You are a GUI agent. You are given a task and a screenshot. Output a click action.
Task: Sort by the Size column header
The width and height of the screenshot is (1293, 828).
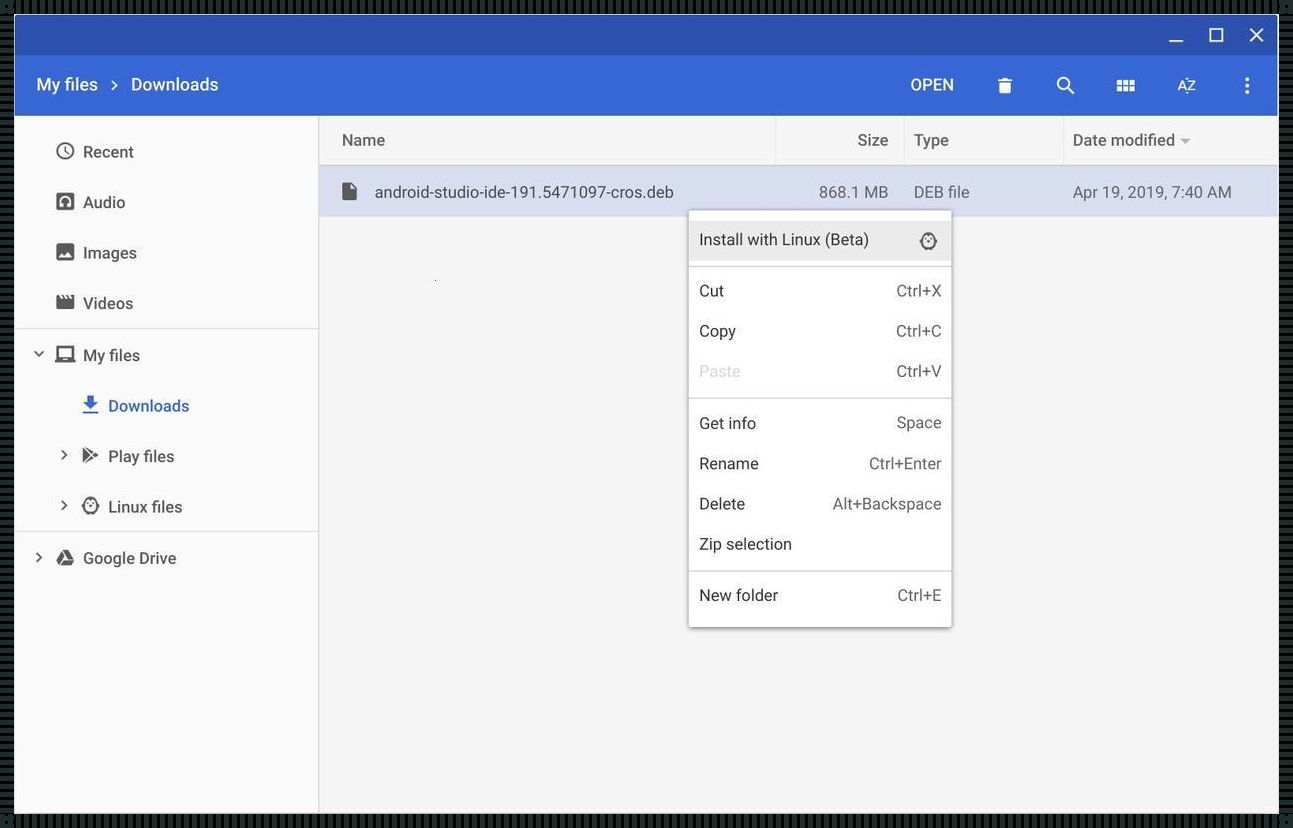(873, 140)
